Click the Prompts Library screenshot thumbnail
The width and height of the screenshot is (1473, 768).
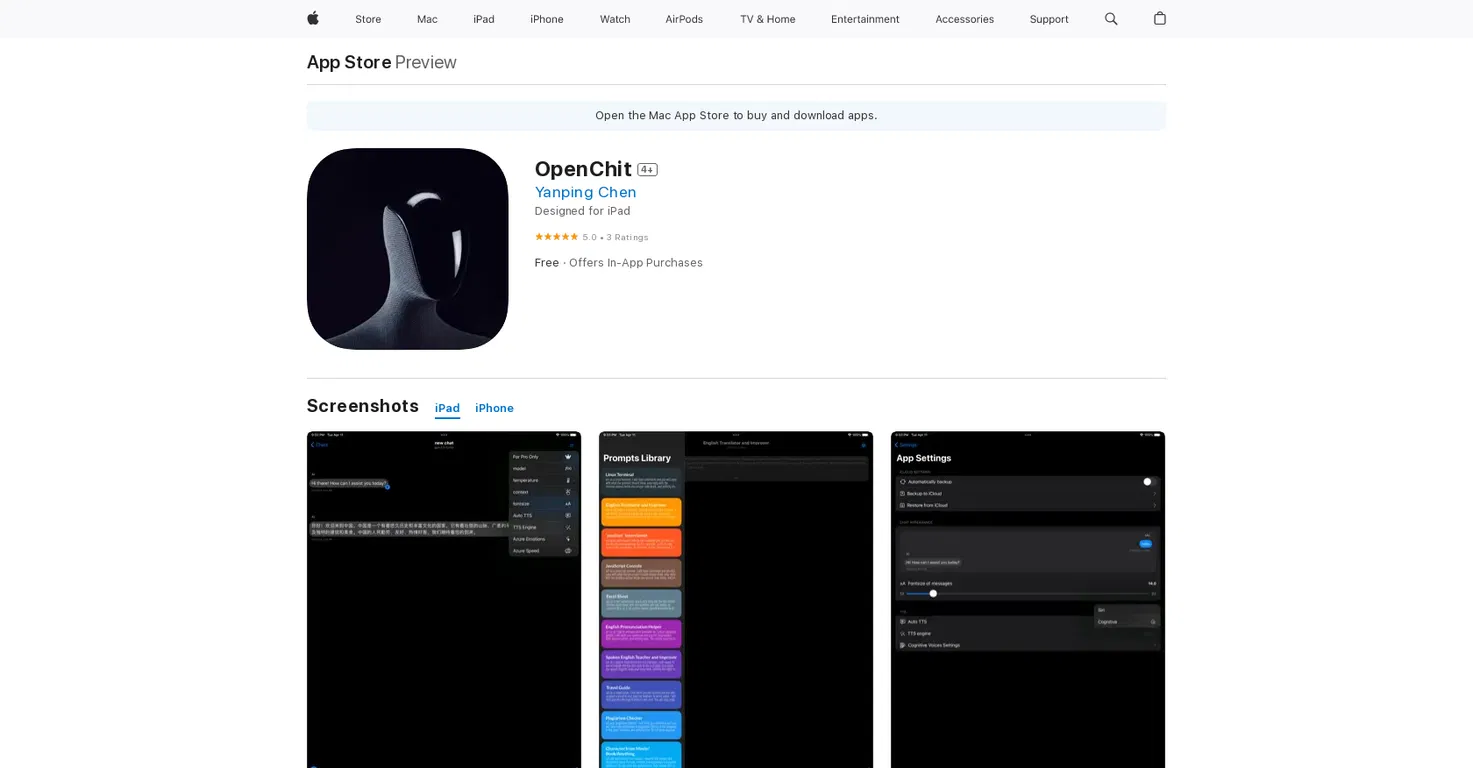[x=736, y=600]
